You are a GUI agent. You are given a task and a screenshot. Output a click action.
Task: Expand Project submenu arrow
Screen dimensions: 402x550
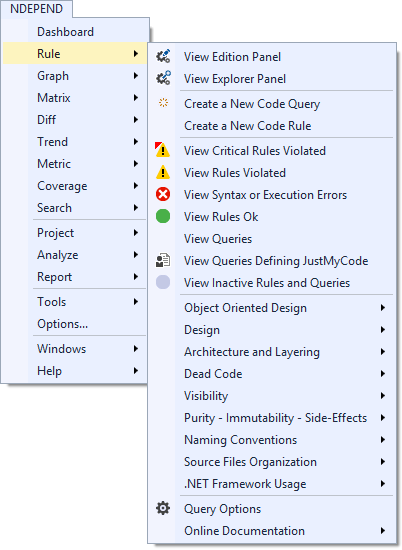(136, 233)
